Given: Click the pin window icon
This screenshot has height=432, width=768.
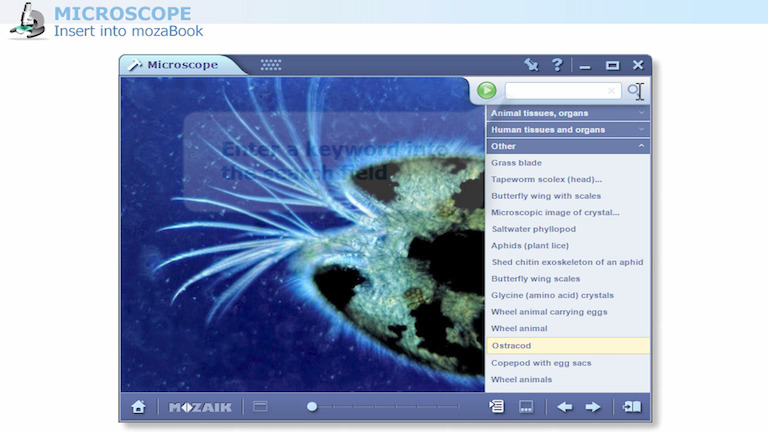Looking at the screenshot, I should [x=531, y=65].
